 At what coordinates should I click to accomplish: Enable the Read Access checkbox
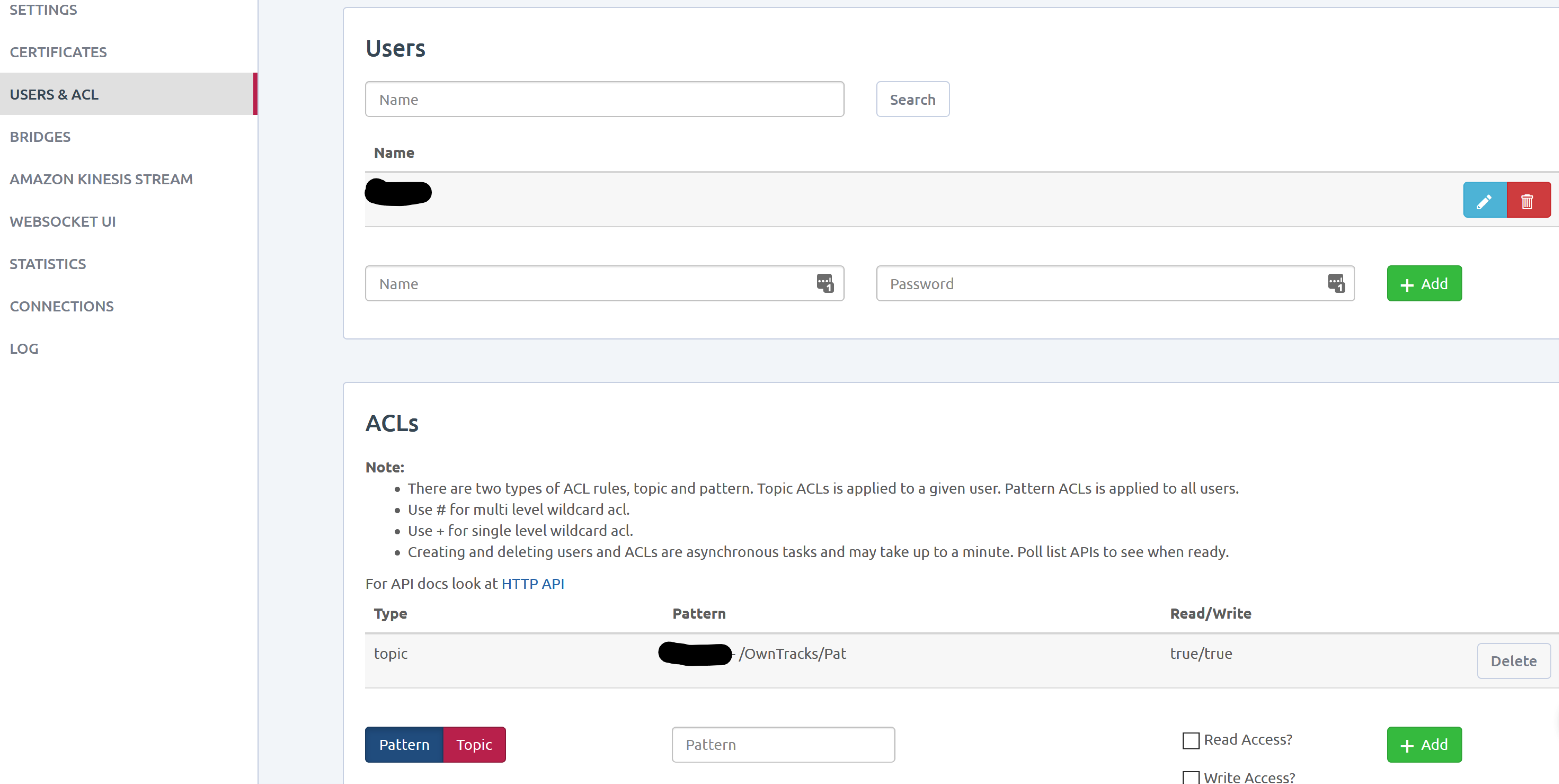(1190, 741)
